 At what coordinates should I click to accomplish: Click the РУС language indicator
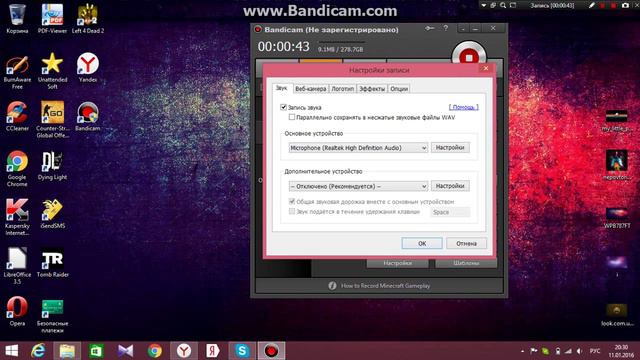(595, 351)
